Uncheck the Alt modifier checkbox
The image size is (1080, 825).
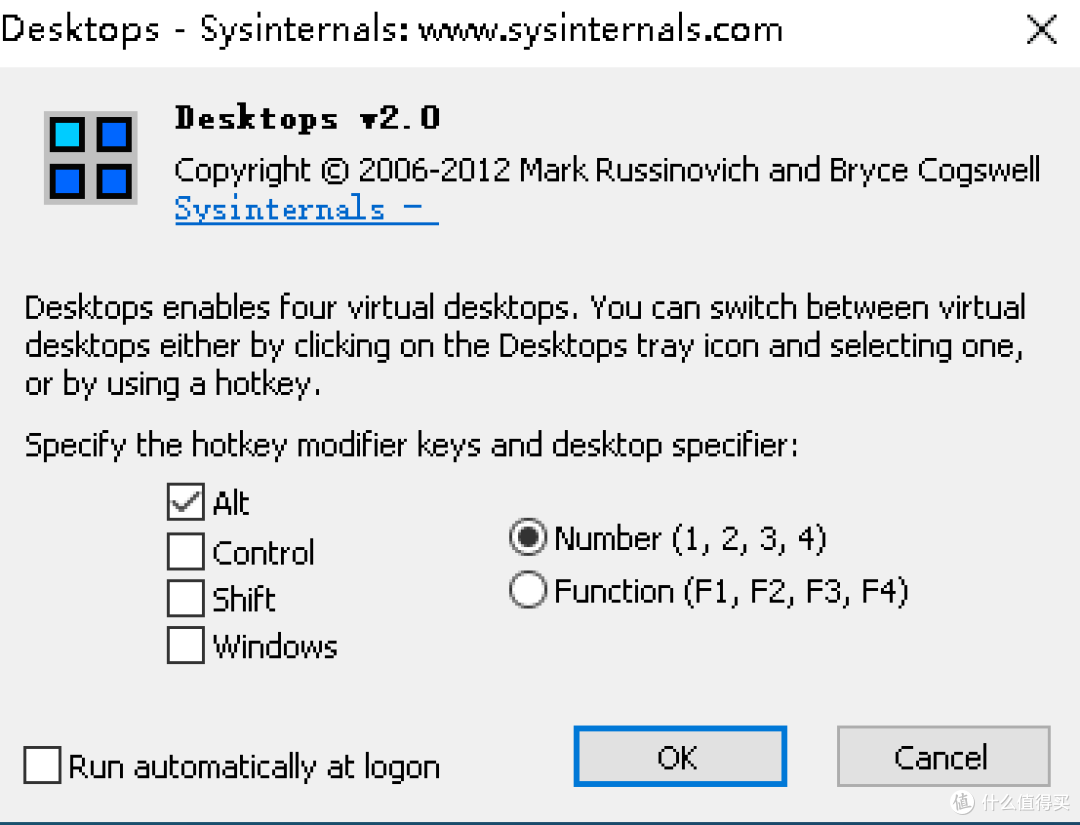pos(186,503)
